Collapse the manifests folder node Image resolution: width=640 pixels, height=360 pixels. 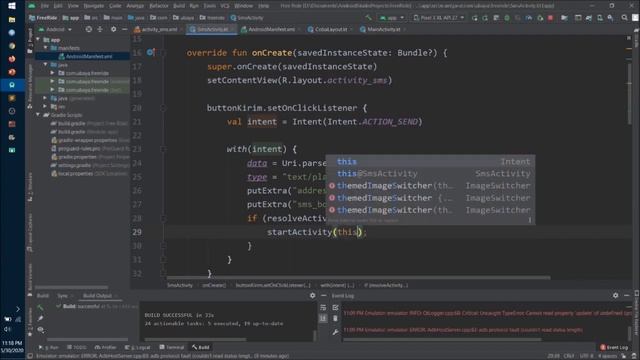pyautogui.click(x=45, y=48)
